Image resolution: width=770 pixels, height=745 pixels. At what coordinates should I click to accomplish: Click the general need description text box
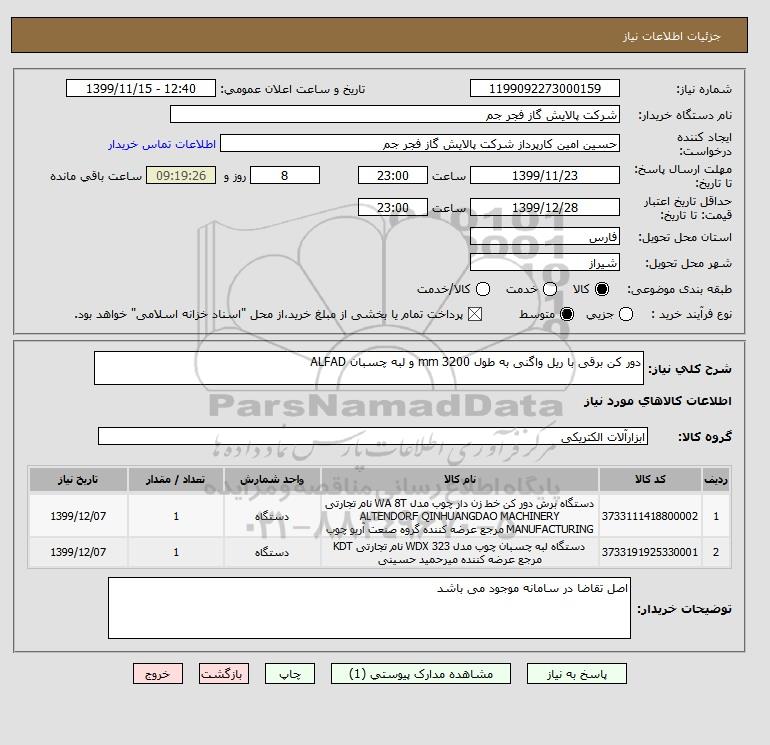[369, 368]
